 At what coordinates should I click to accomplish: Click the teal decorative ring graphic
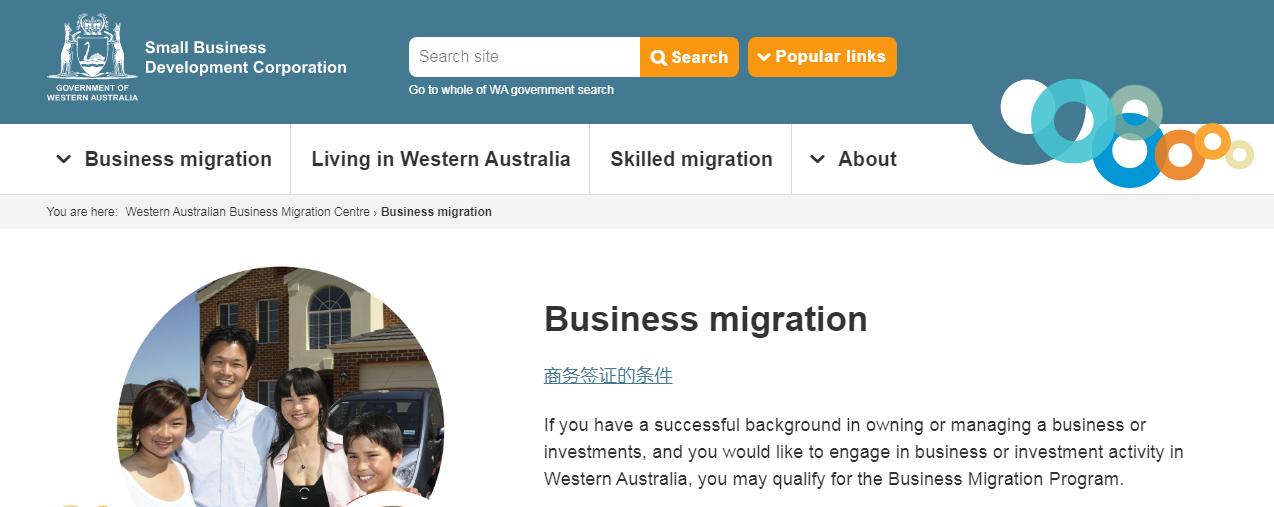1072,121
